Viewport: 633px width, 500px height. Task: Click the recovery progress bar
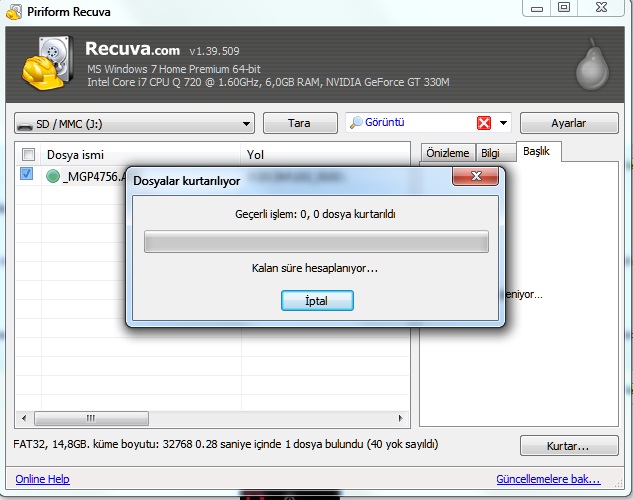point(316,241)
